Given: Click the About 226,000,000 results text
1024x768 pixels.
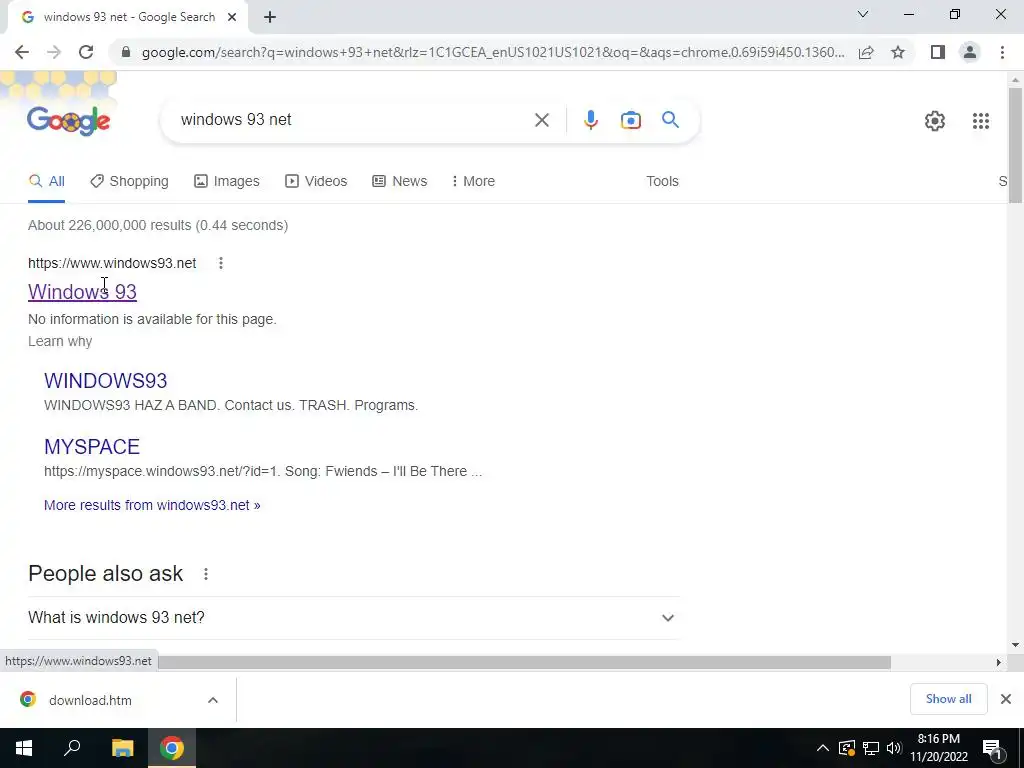Looking at the screenshot, I should [158, 225].
